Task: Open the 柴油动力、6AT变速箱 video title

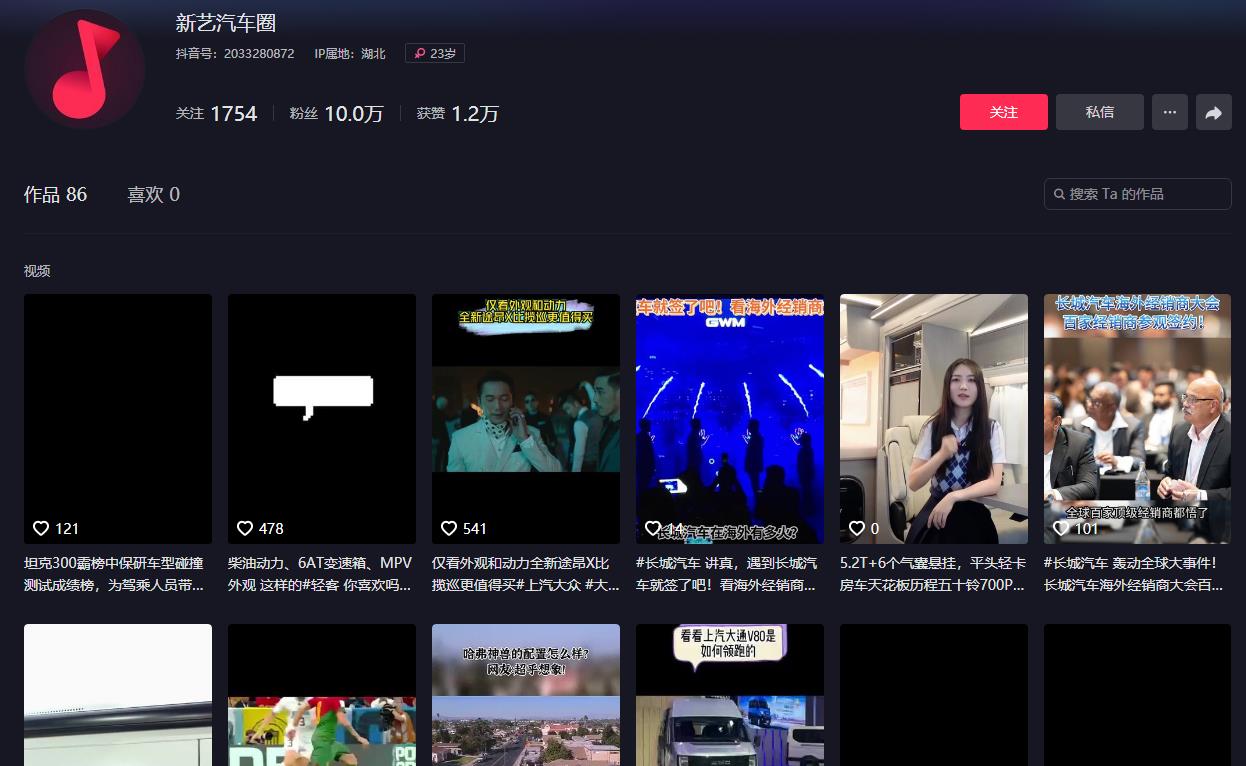Action: (322, 574)
